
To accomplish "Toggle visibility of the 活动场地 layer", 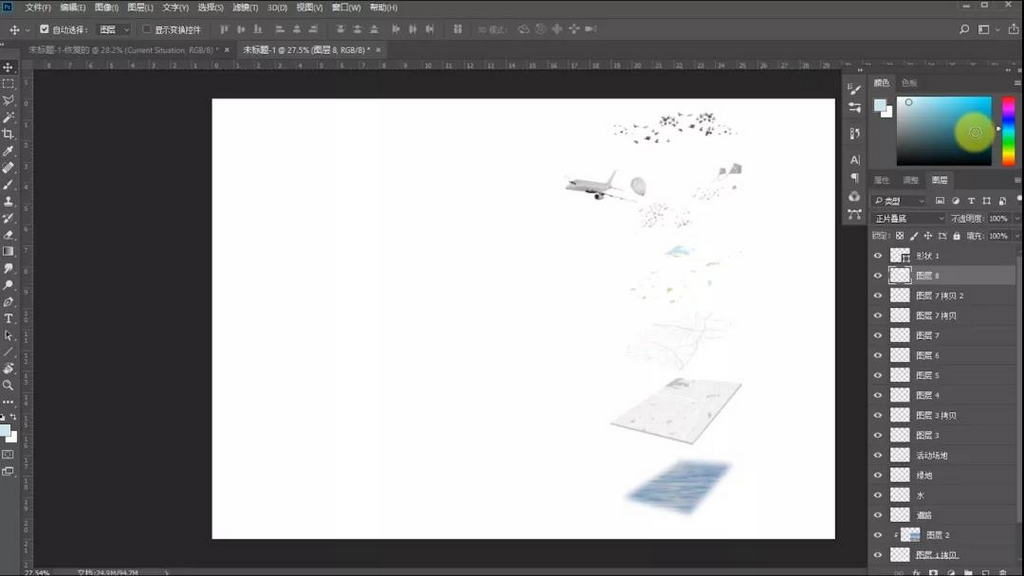I will [x=878, y=455].
